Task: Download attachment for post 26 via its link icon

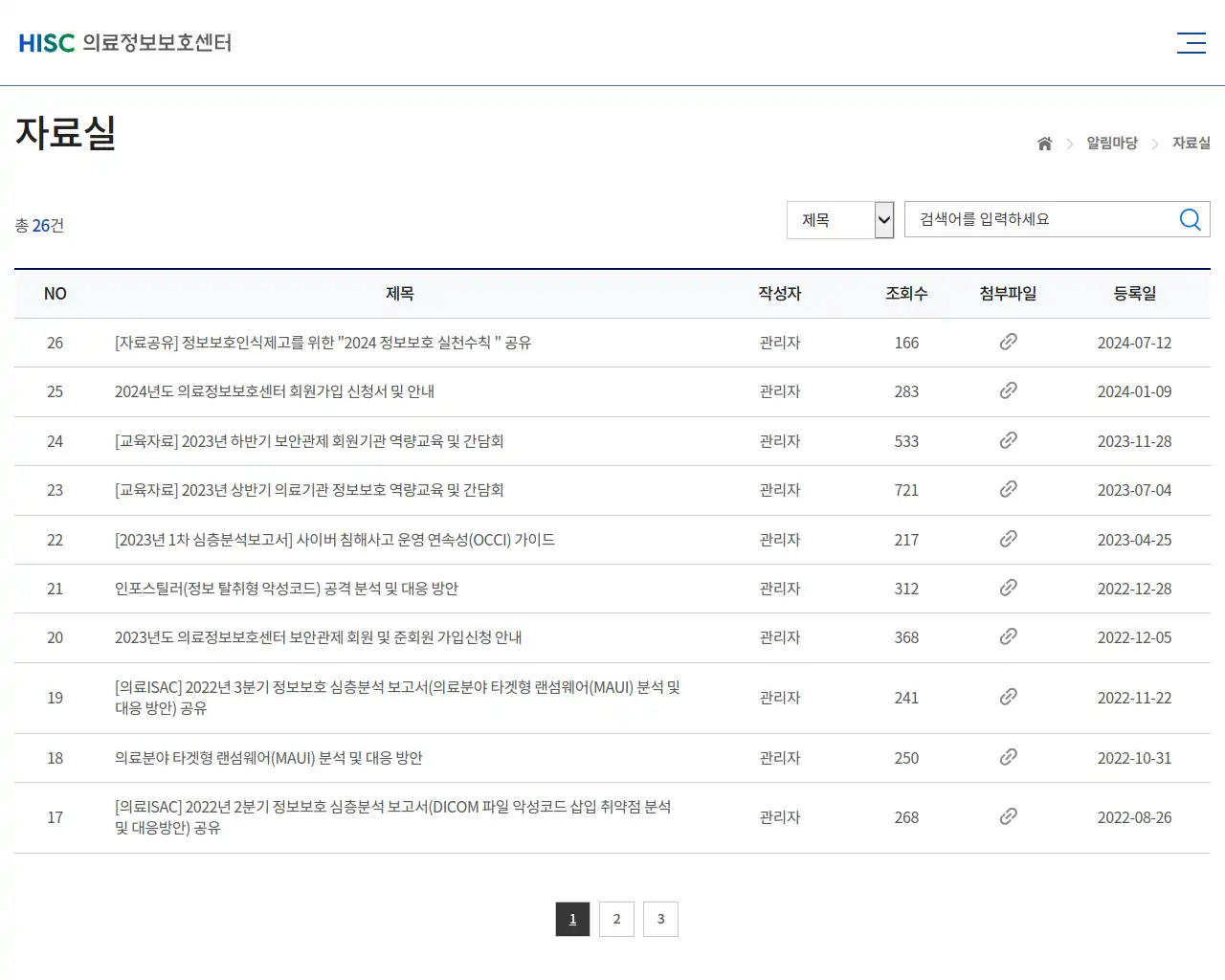Action: 1009,343
